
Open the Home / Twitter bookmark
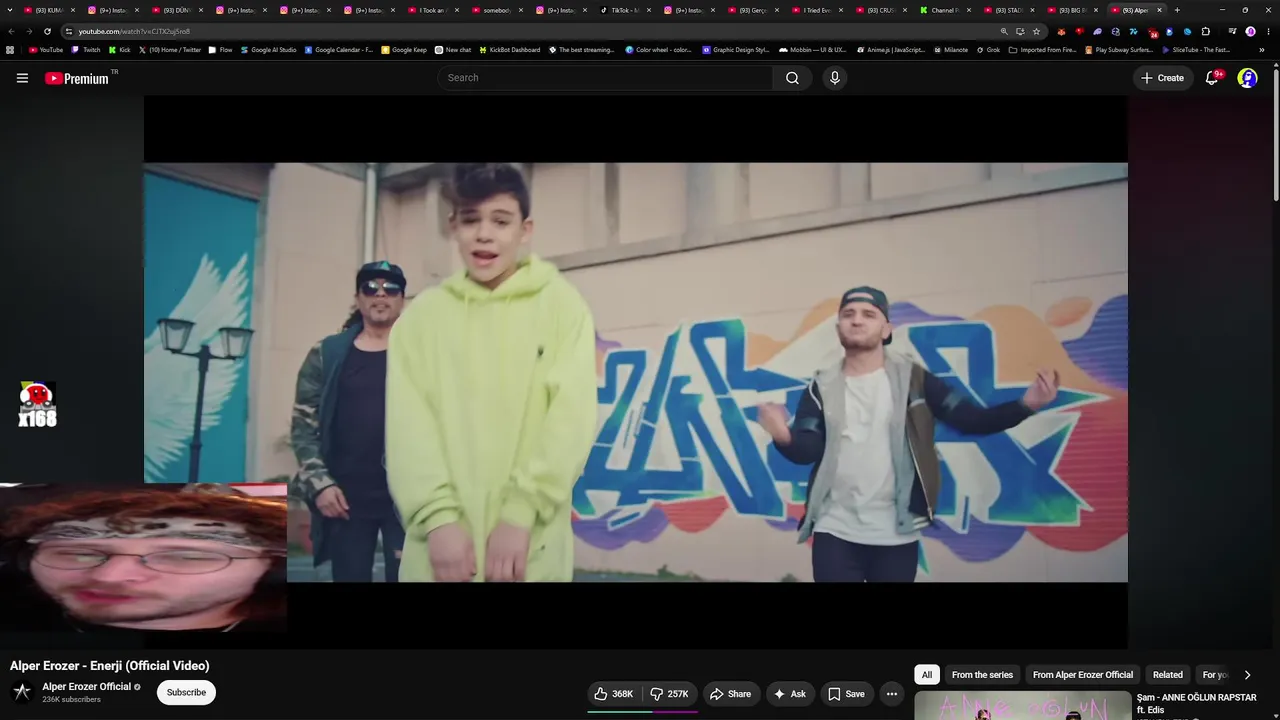tap(170, 50)
